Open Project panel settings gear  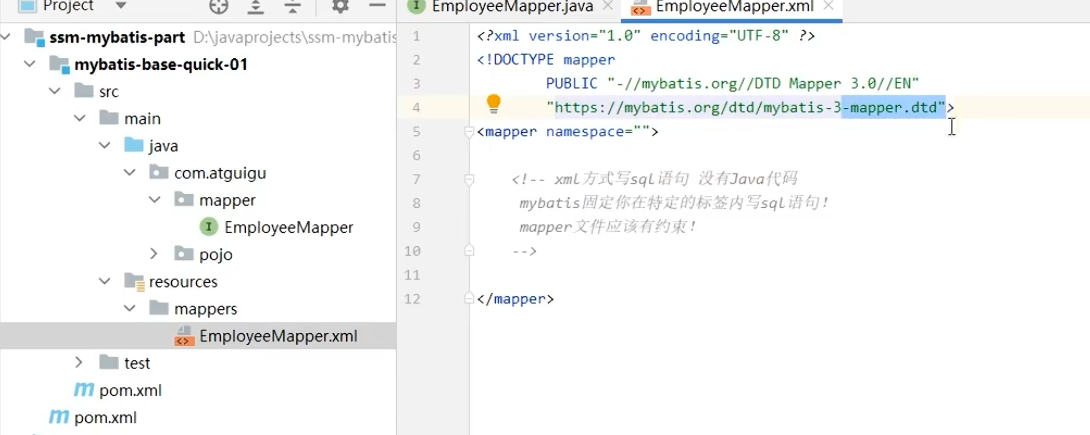[340, 6]
